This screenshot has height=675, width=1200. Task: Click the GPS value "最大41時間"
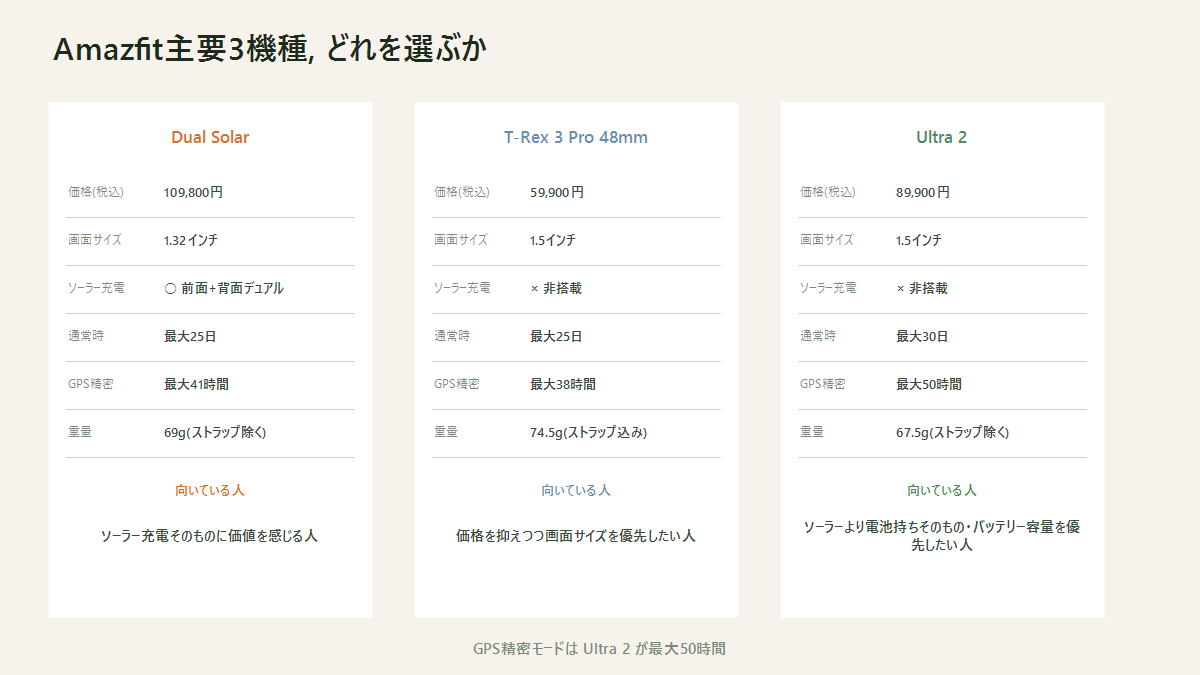click(x=197, y=384)
